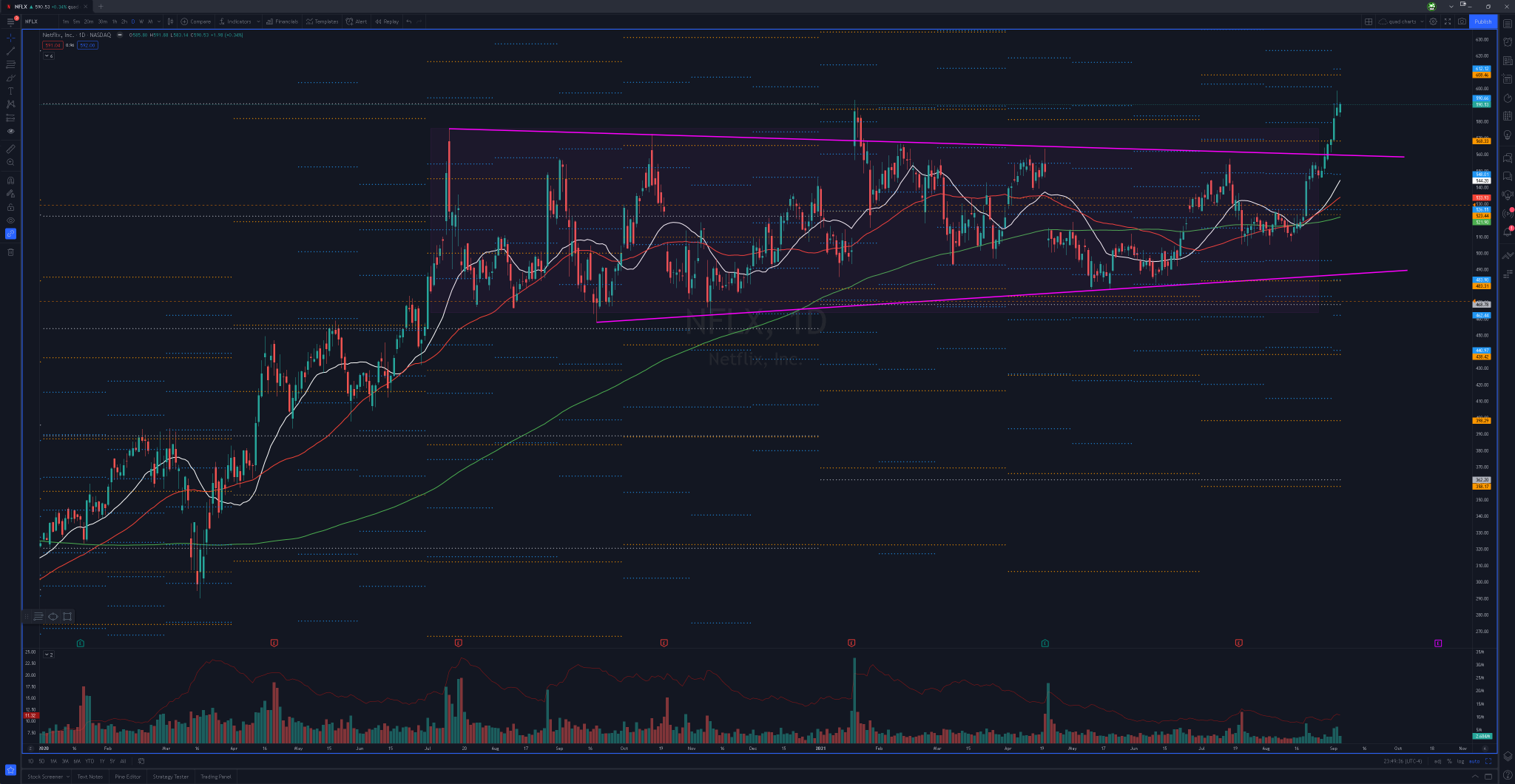Toggle magnet mode for drawings

10,180
